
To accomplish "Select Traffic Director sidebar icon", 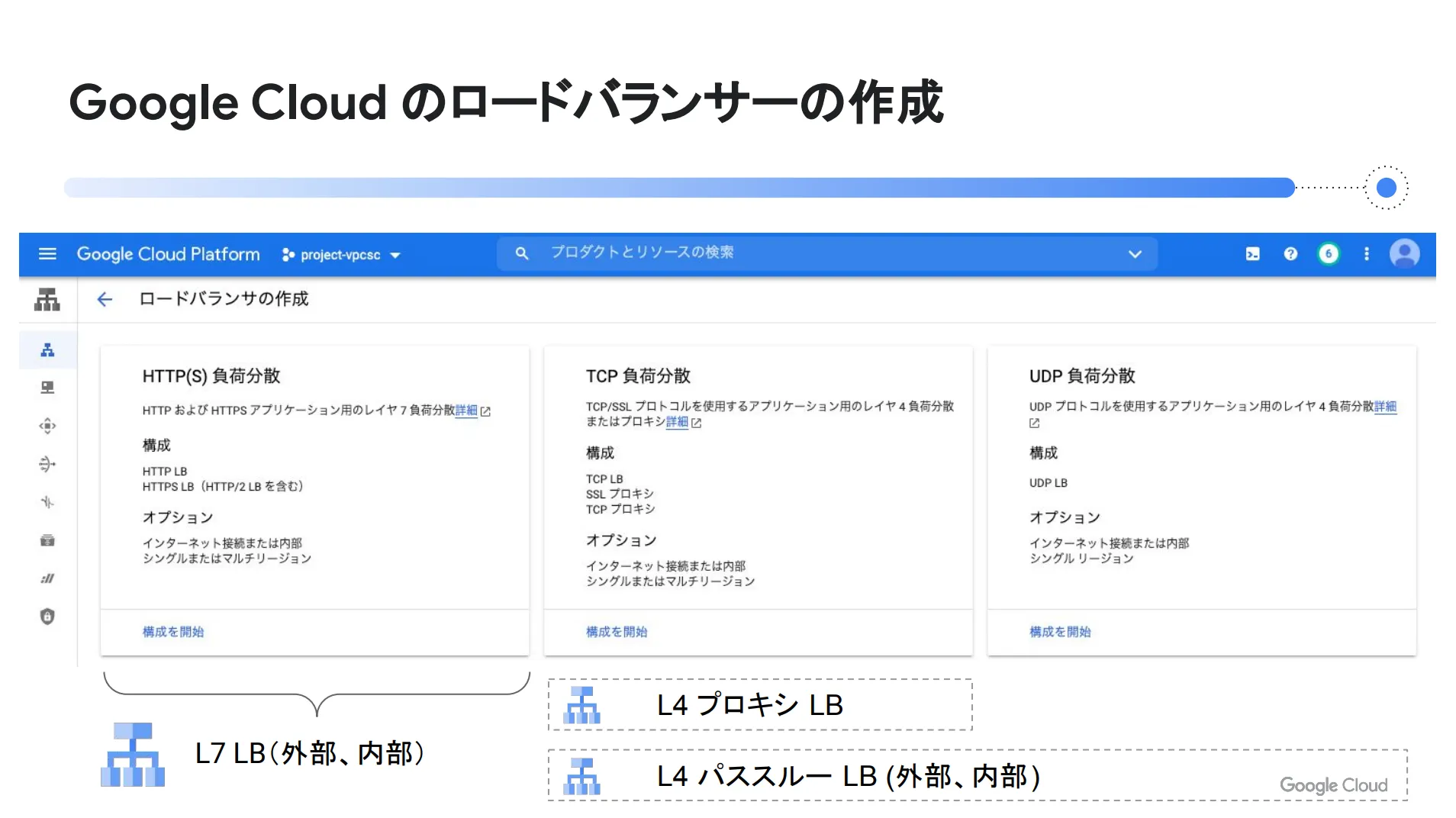I will (47, 502).
